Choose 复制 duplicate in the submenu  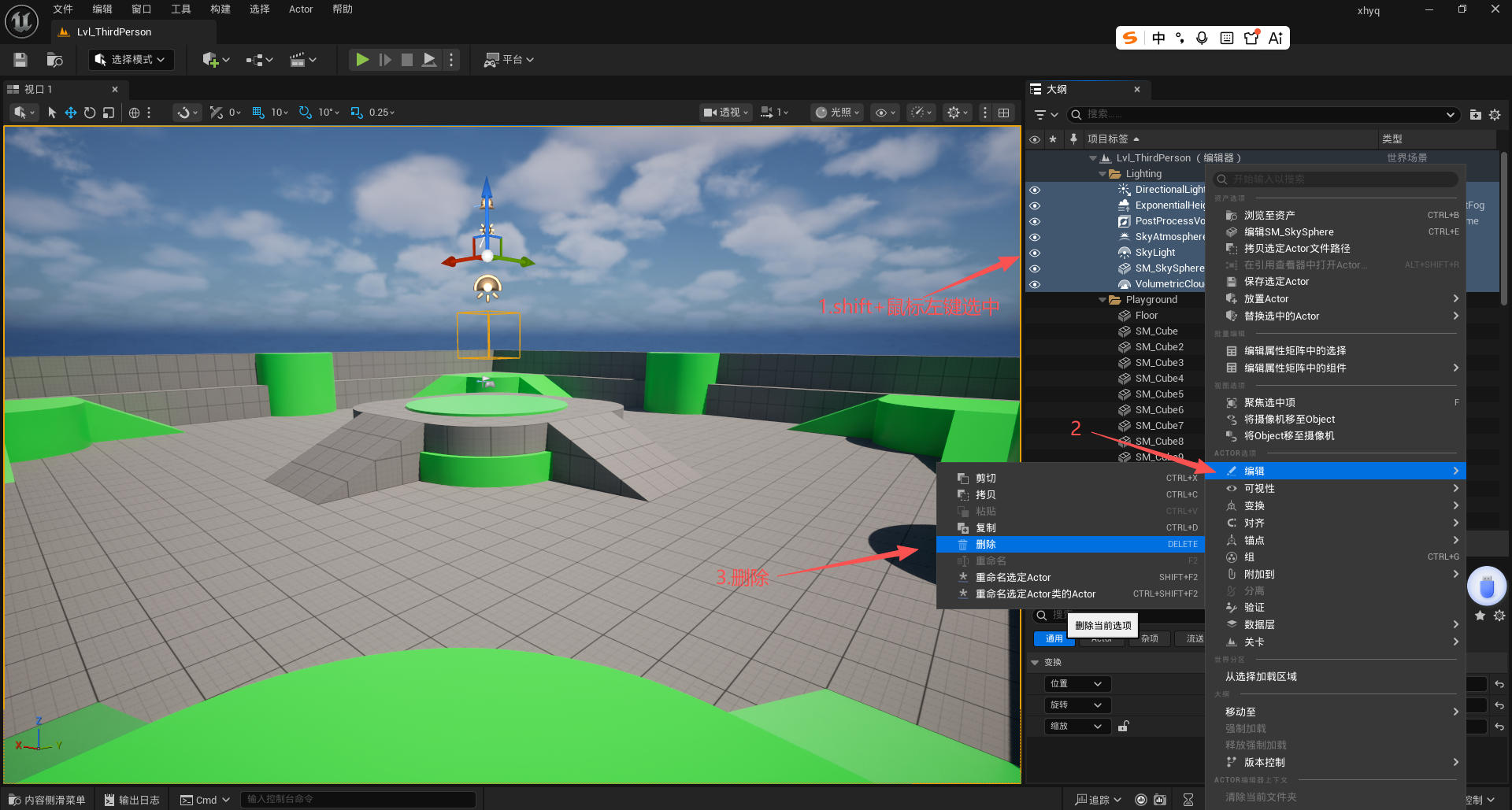(x=1070, y=528)
